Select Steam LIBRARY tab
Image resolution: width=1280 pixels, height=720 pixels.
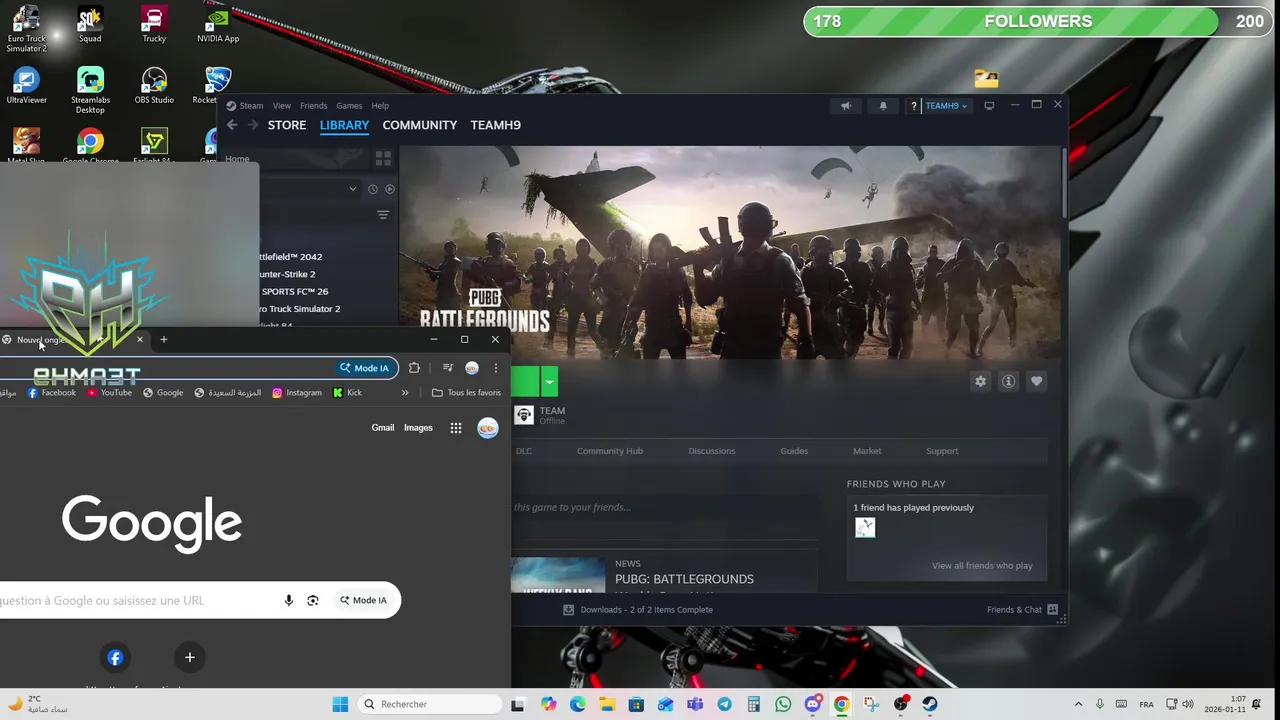(x=344, y=125)
